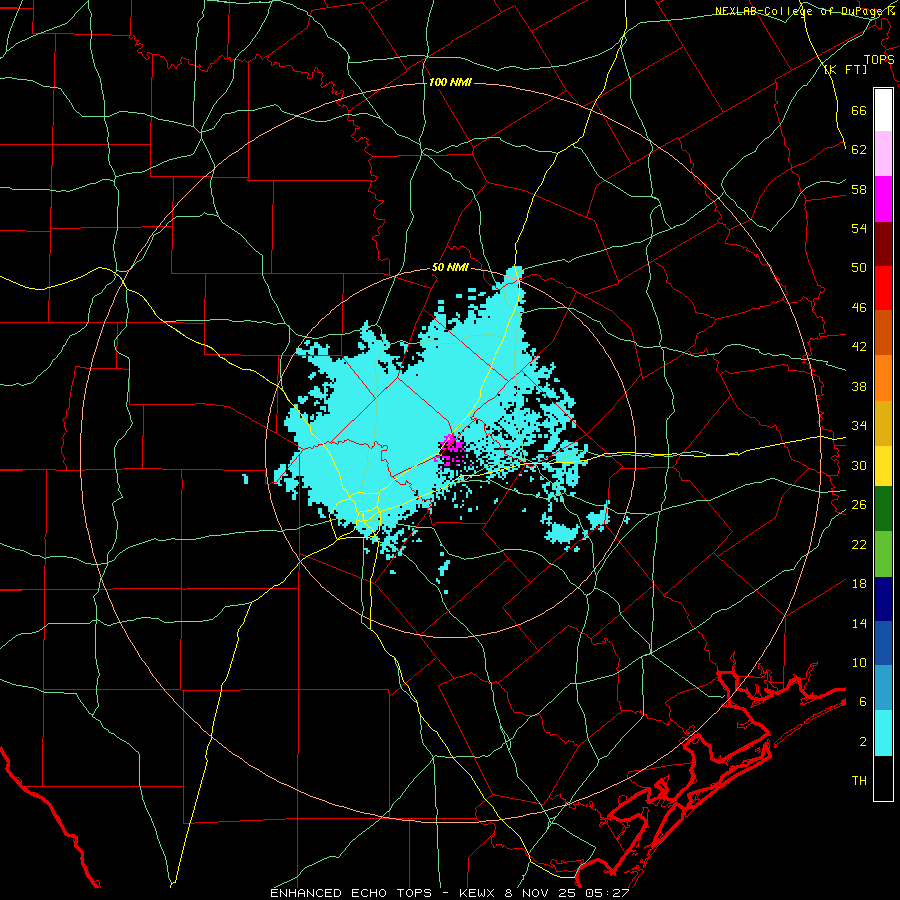Choose the navy blue legend swatch

coord(883,598)
